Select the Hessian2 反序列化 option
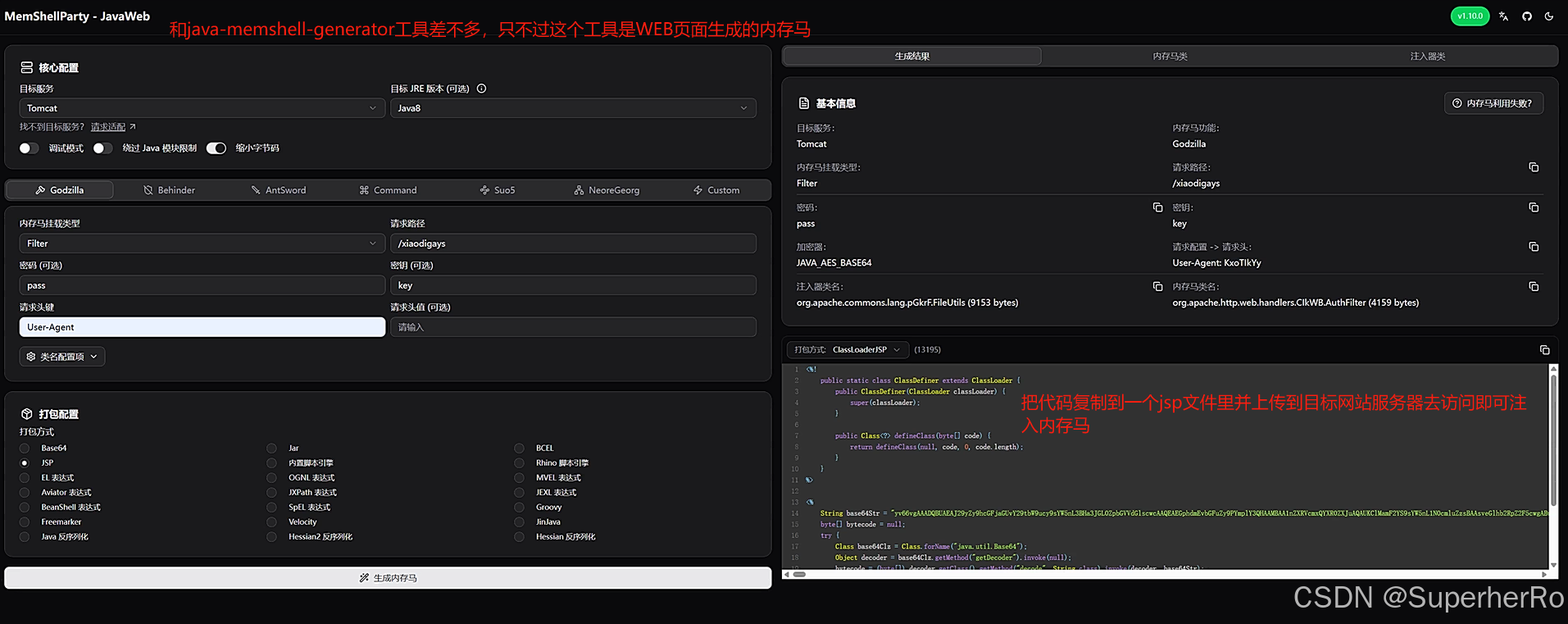The height and width of the screenshot is (624, 1568). click(271, 537)
